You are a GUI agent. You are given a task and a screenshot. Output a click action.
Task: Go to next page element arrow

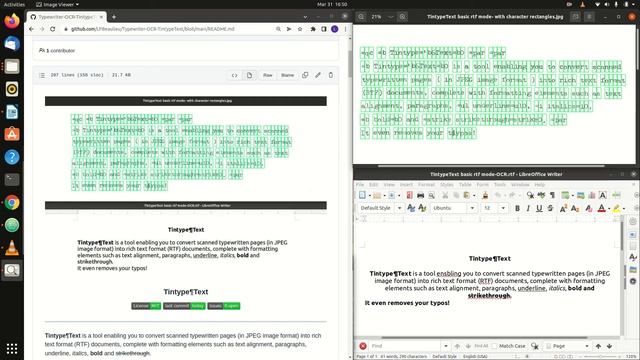pos(609,346)
